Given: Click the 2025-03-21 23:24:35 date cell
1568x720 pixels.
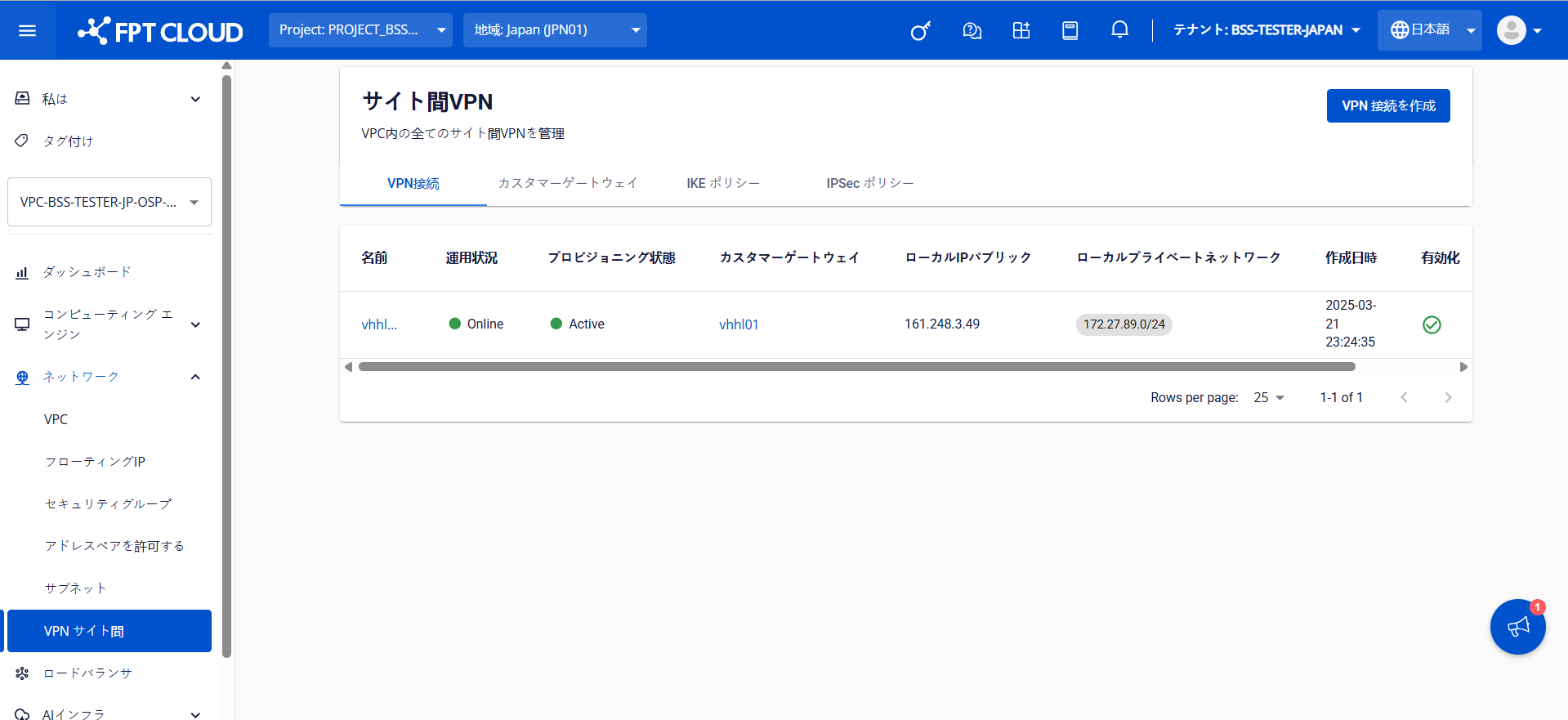Looking at the screenshot, I should (x=1351, y=324).
